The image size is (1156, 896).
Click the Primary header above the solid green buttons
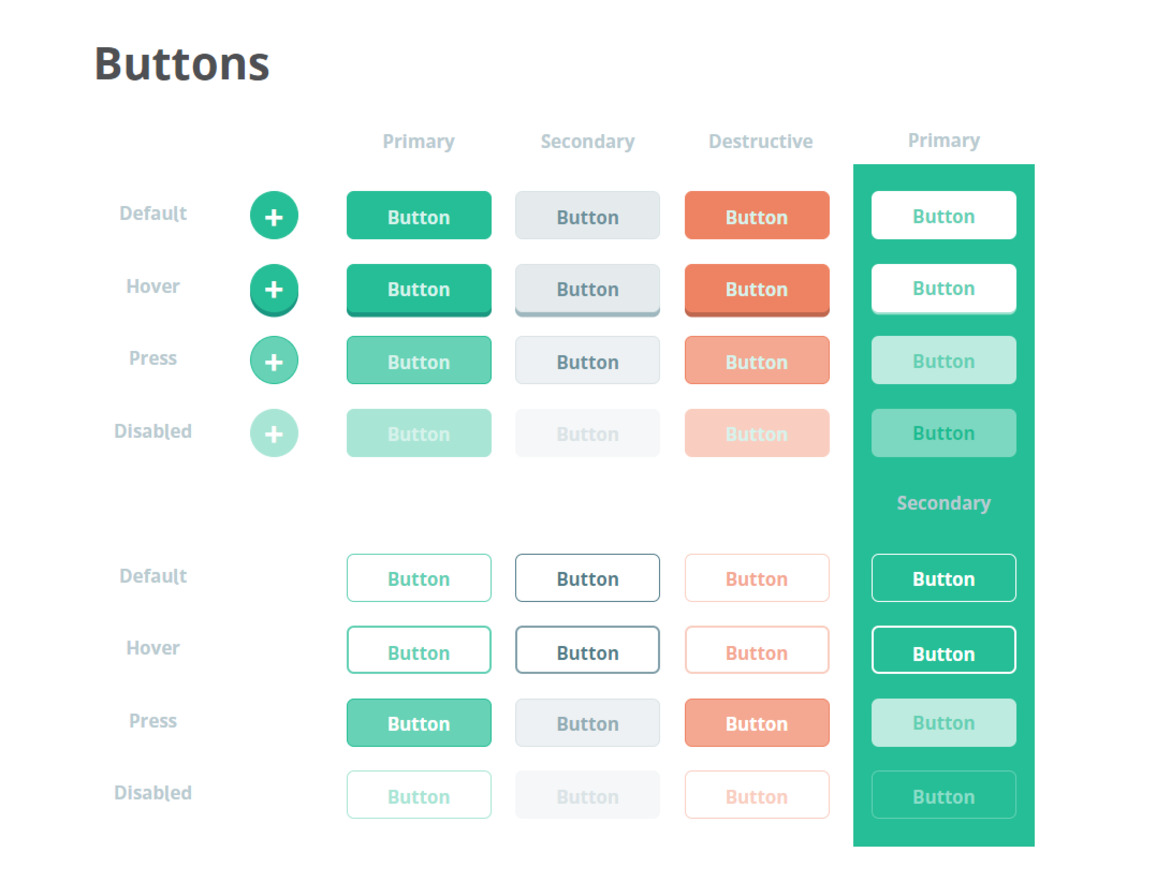coord(419,142)
